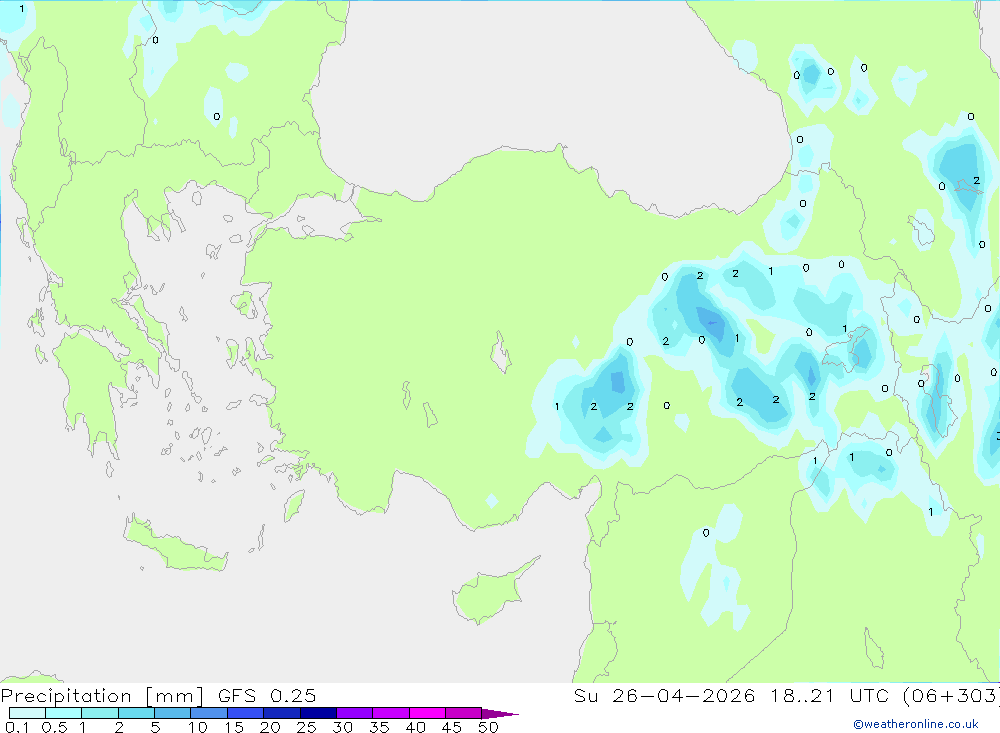Click the 25–30 mm dark blue swatch

(318, 713)
